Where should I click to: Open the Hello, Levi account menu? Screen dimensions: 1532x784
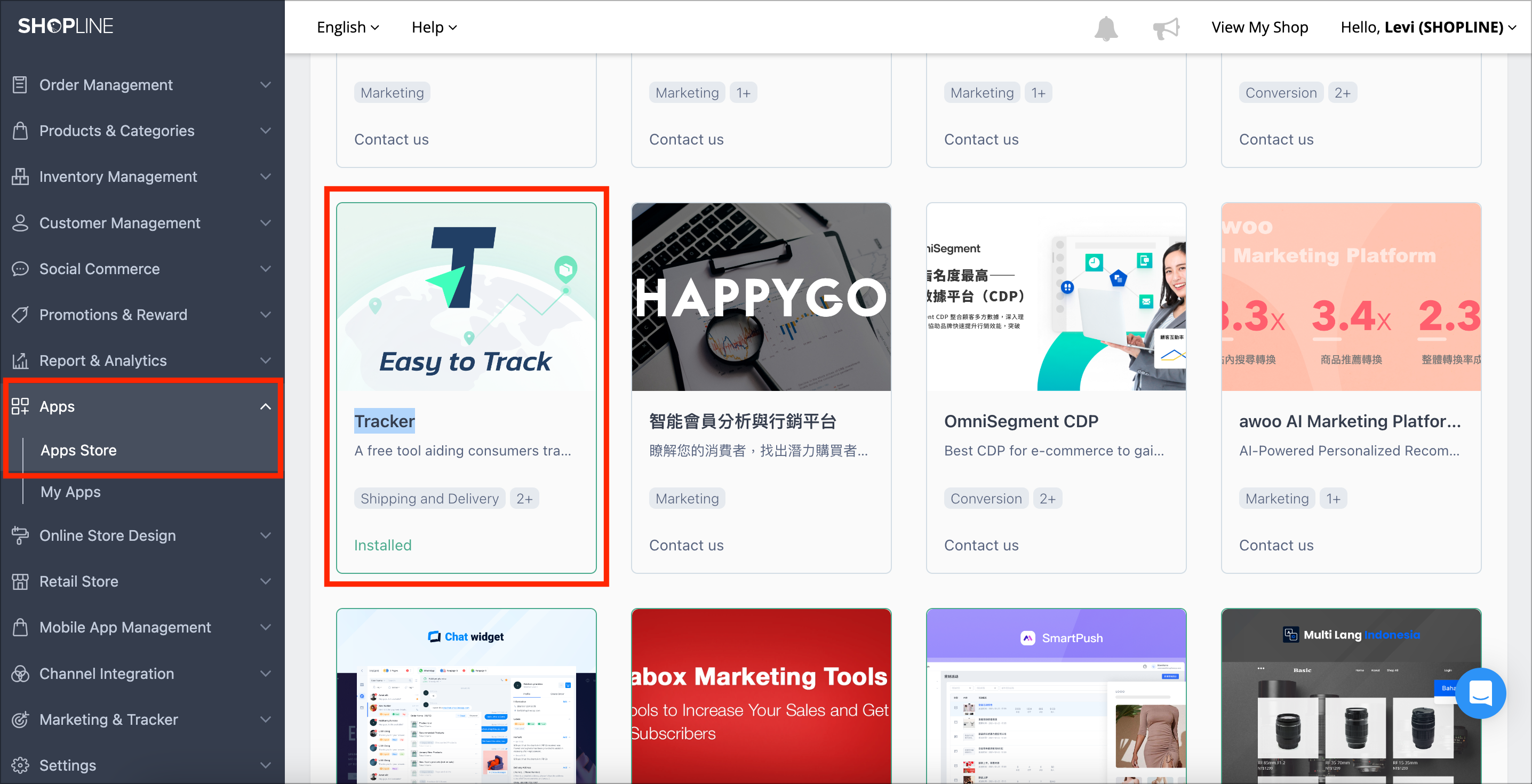[x=1427, y=27]
